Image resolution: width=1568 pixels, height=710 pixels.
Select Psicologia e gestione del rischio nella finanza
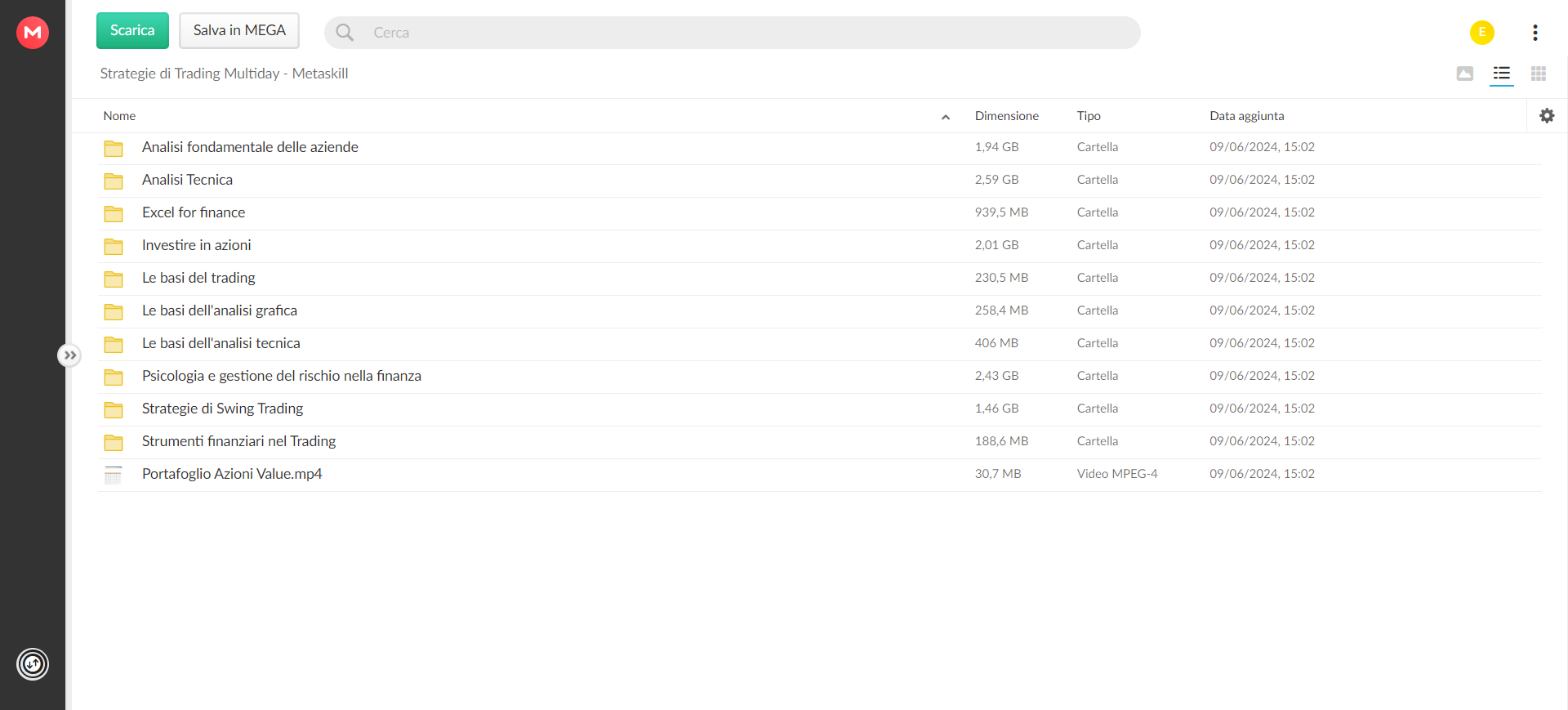[x=282, y=376]
